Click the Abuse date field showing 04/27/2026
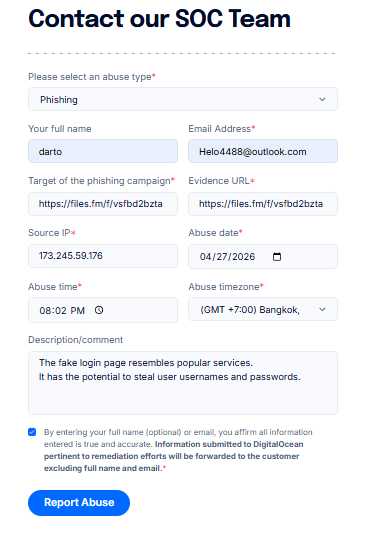The height and width of the screenshot is (545, 368). pos(263,257)
